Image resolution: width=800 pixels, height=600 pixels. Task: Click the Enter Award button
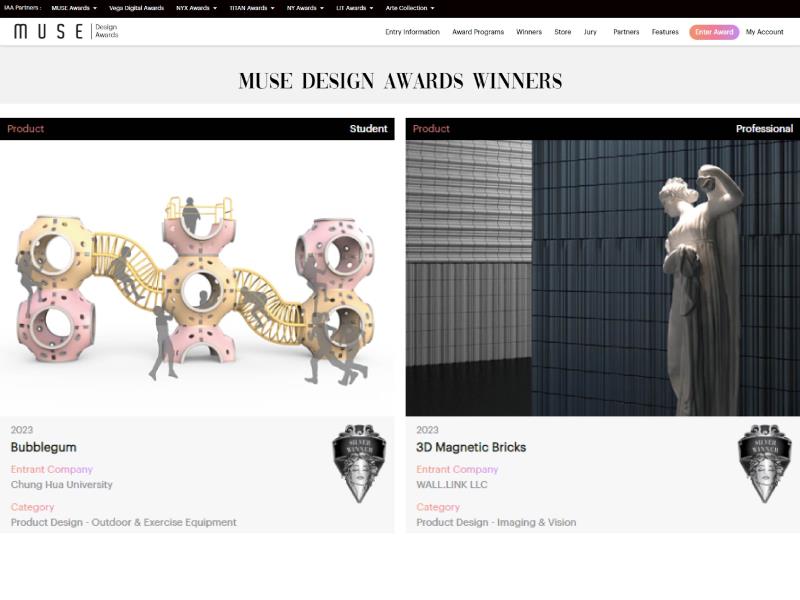(714, 32)
